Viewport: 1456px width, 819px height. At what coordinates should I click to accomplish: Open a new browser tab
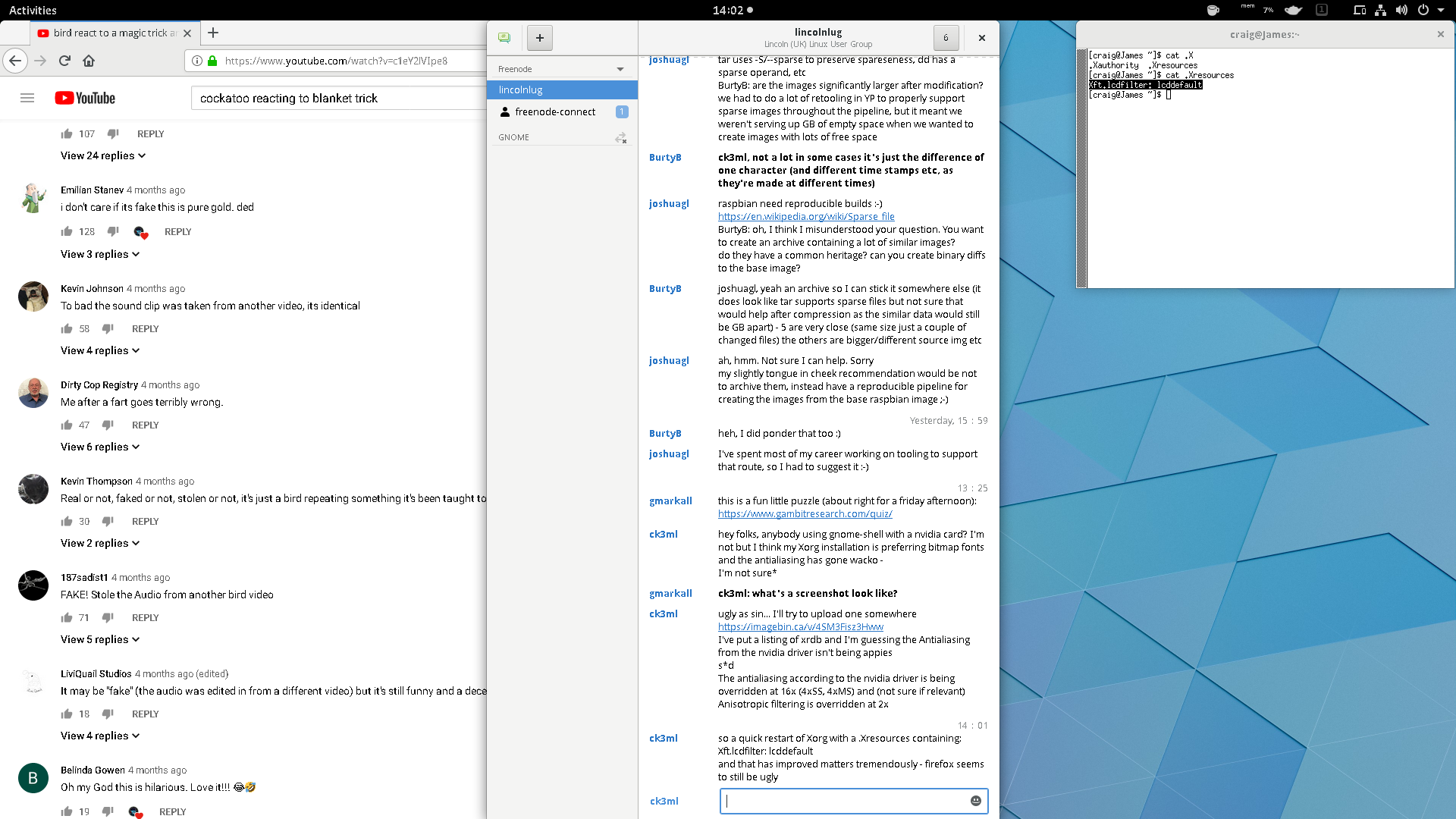click(213, 33)
